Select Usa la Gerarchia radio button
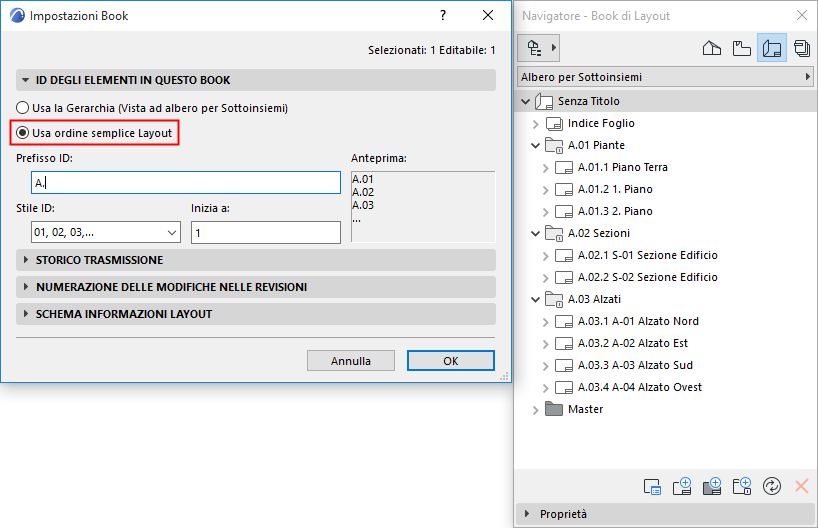Screen dimensions: 818x528 coord(22,108)
